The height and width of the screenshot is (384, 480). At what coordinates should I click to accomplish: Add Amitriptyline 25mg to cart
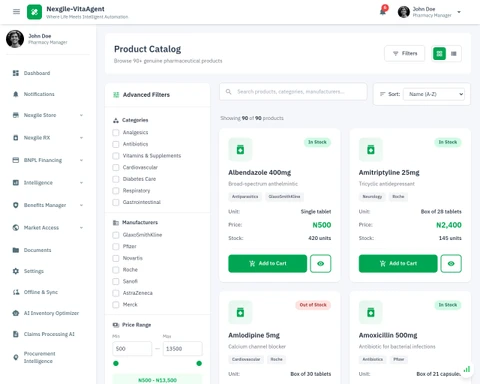(398, 263)
